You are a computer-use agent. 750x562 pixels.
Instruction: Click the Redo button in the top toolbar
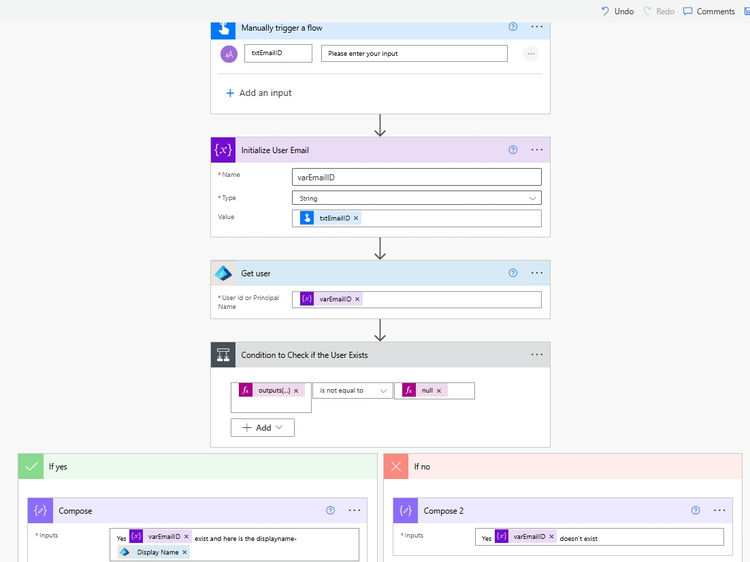659,11
